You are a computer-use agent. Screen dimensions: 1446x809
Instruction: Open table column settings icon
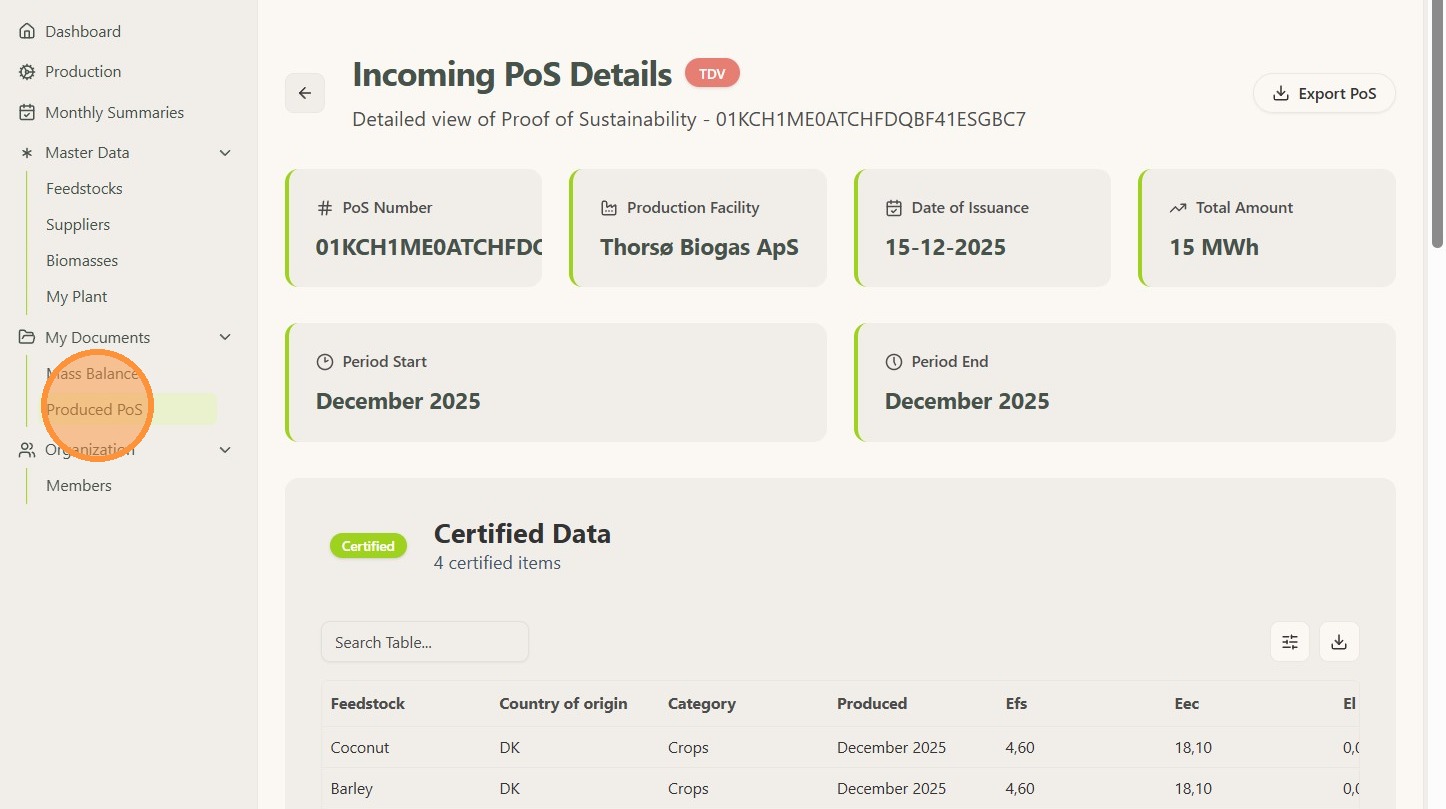(1290, 642)
